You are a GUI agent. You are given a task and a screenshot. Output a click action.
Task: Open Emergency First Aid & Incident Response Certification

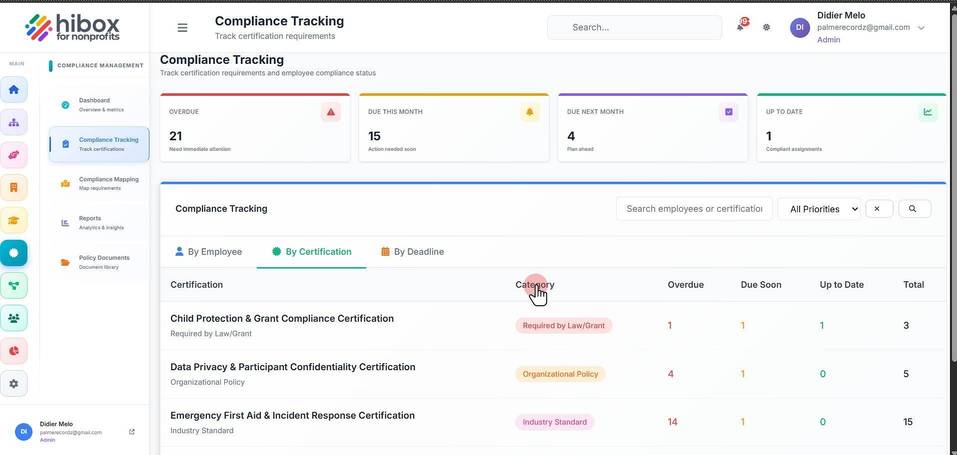292,415
